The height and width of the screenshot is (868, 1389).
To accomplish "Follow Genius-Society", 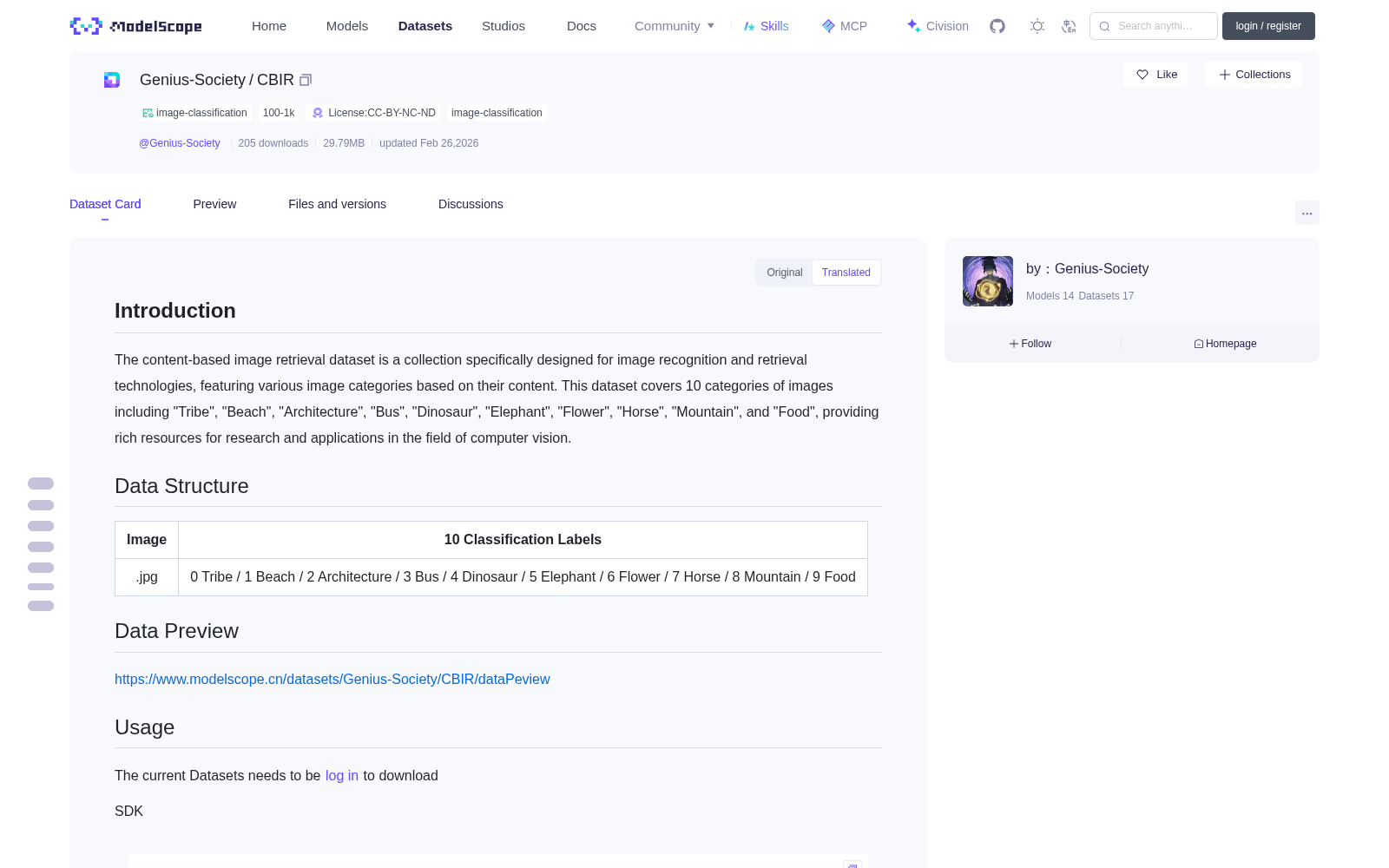I will click(1030, 344).
